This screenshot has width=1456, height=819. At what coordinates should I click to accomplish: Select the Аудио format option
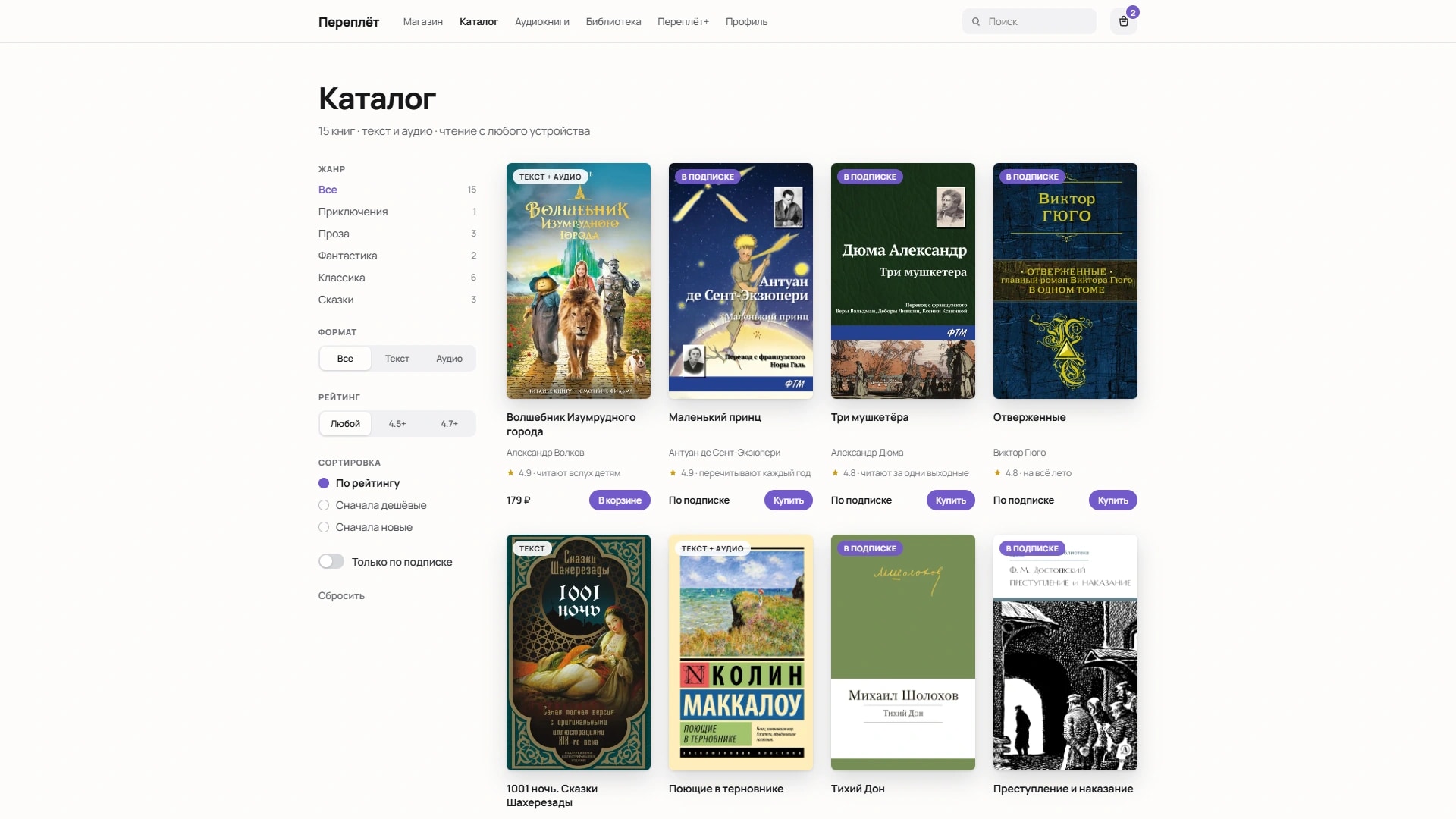(x=449, y=359)
